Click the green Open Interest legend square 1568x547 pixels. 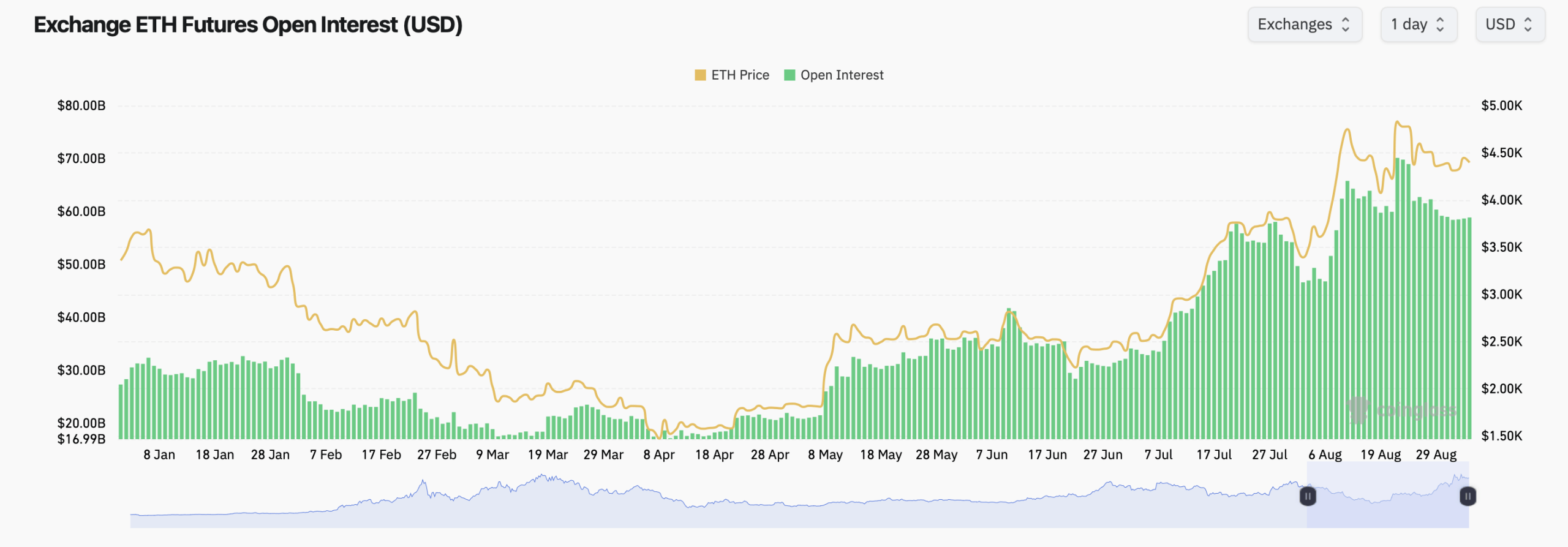tap(790, 75)
